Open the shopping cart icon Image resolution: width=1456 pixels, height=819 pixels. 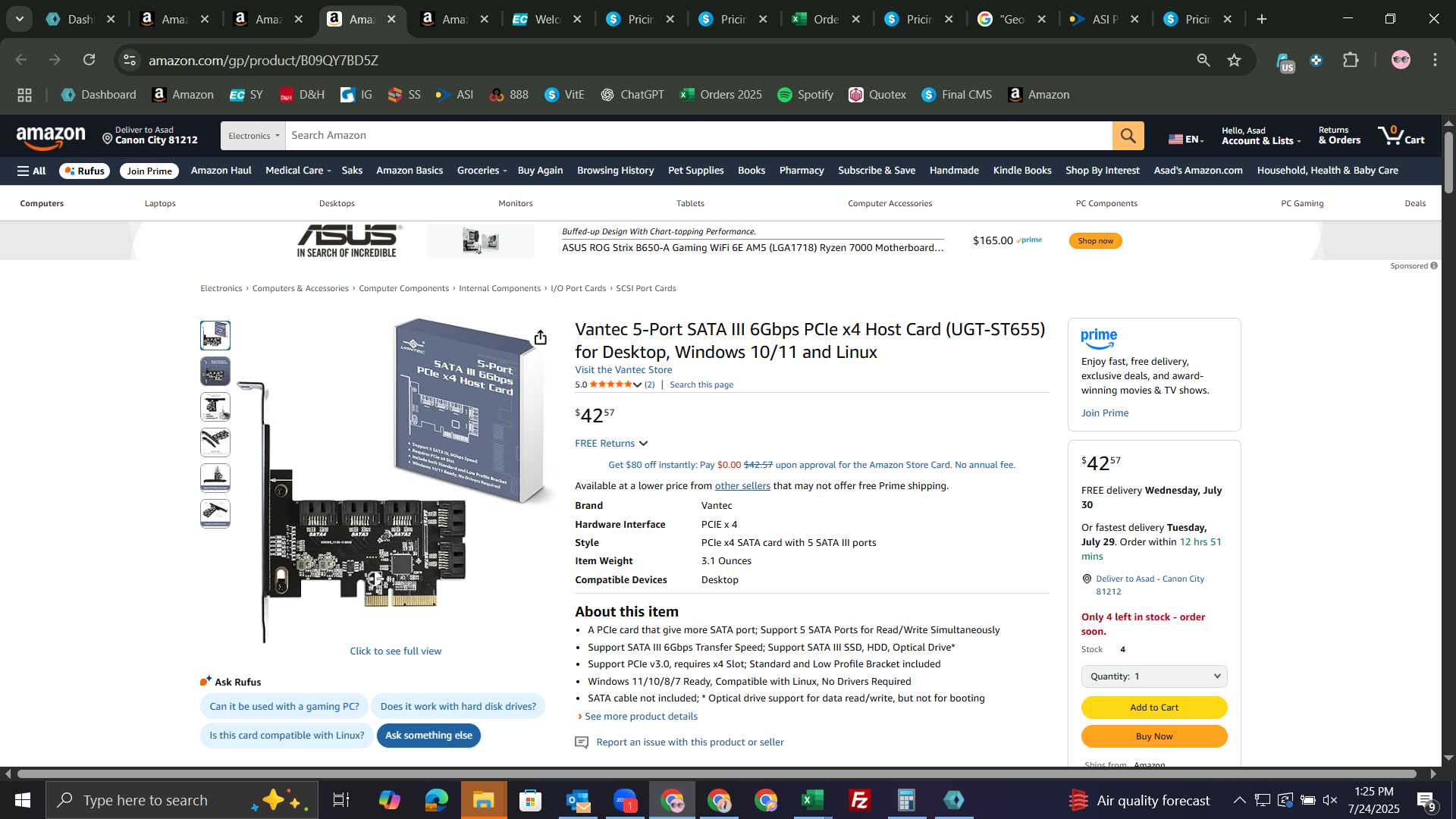(x=1401, y=136)
